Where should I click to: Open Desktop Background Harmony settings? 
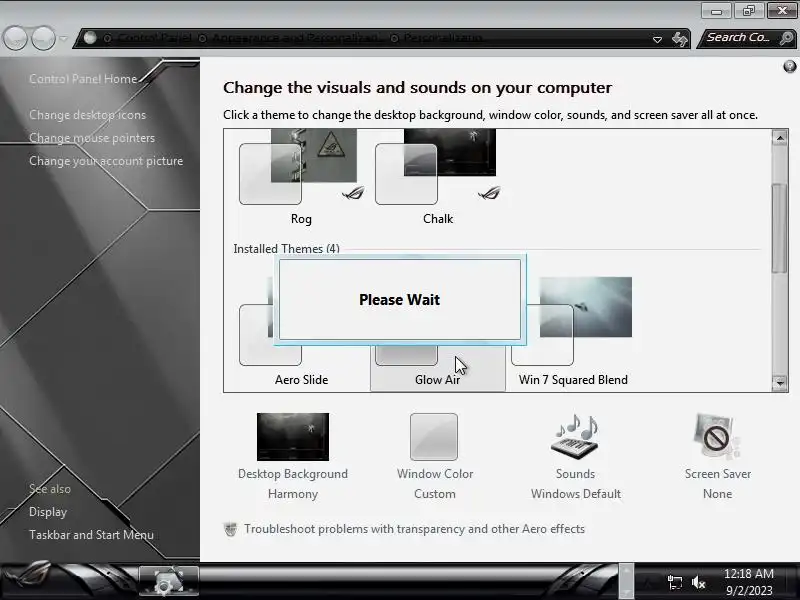click(x=293, y=457)
